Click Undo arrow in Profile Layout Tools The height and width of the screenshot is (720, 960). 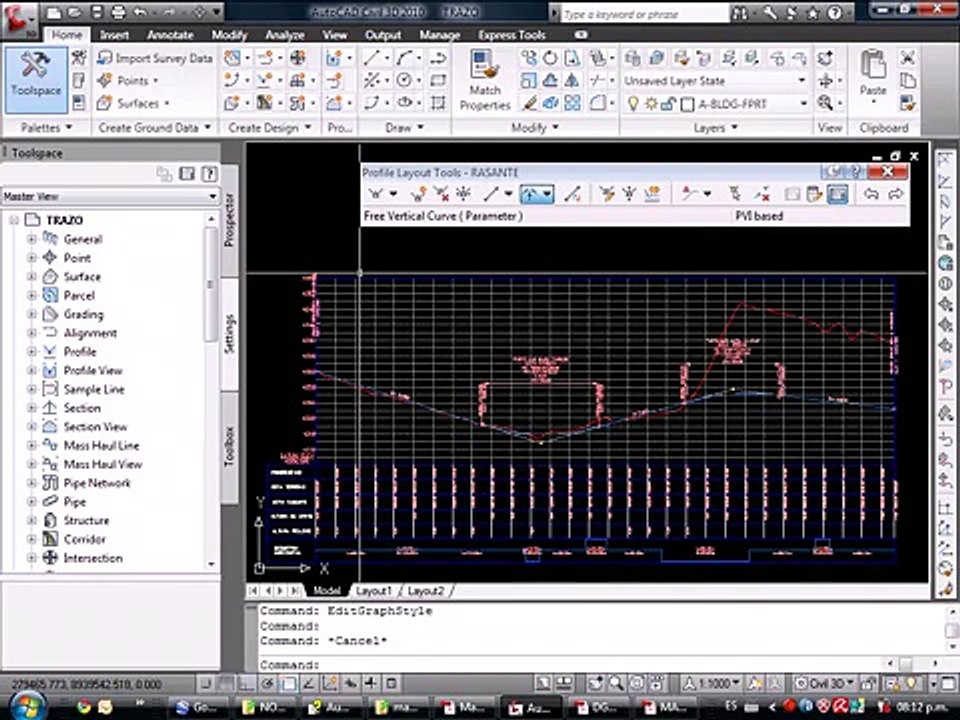[x=871, y=195]
